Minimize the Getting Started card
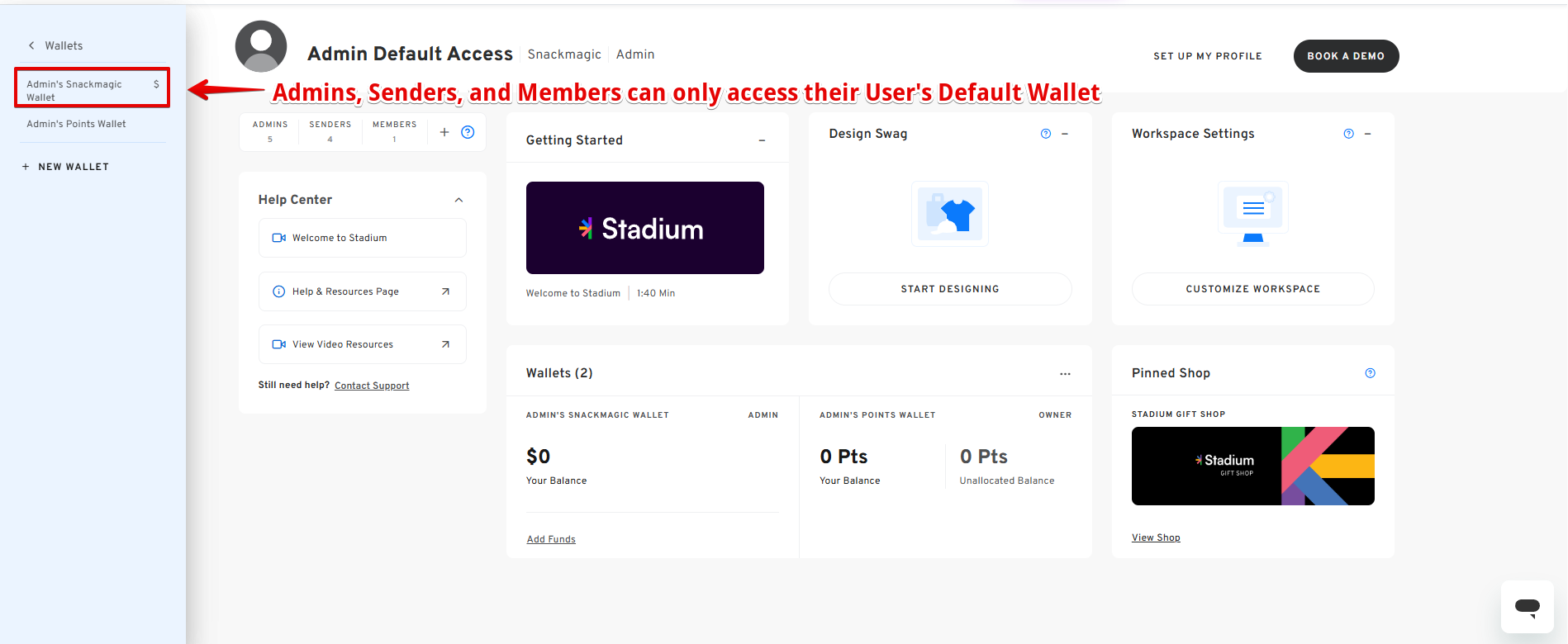 coord(762,140)
